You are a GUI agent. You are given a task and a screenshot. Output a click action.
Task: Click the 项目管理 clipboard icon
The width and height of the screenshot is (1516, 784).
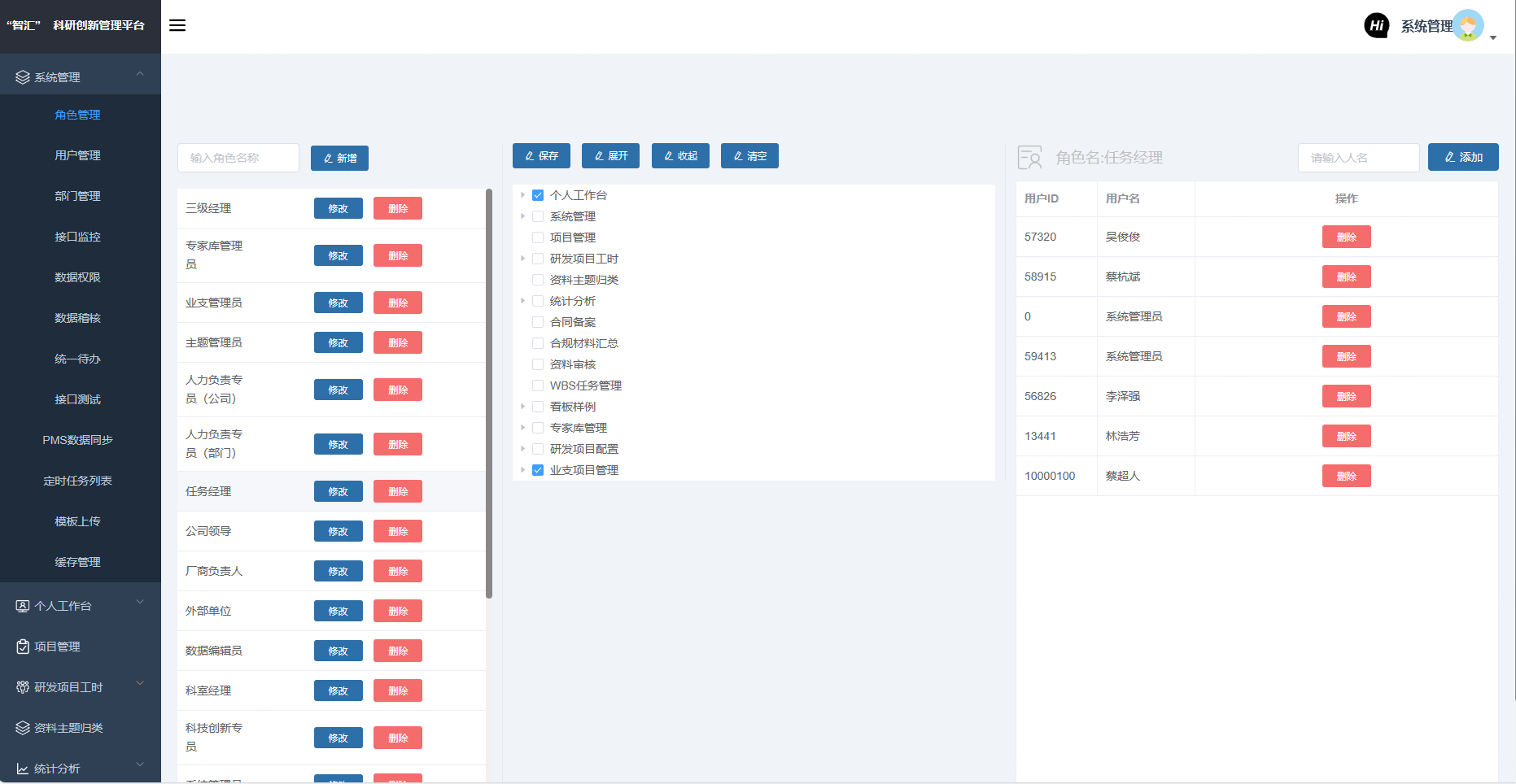coord(23,647)
